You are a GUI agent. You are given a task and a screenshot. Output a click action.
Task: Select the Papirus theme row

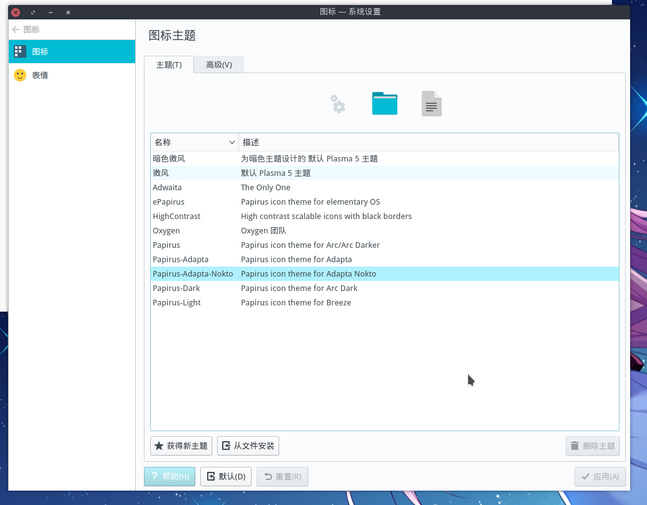click(385, 245)
